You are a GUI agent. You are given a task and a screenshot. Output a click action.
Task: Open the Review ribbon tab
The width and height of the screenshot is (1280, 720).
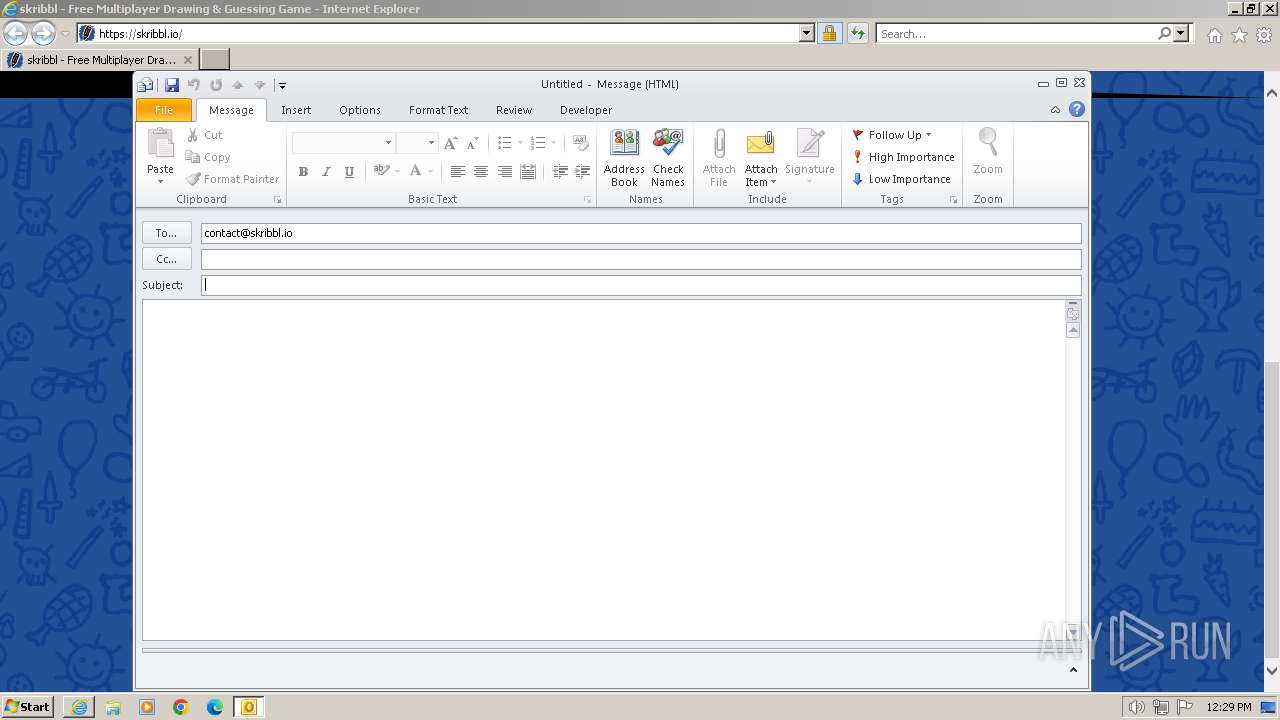tap(514, 110)
